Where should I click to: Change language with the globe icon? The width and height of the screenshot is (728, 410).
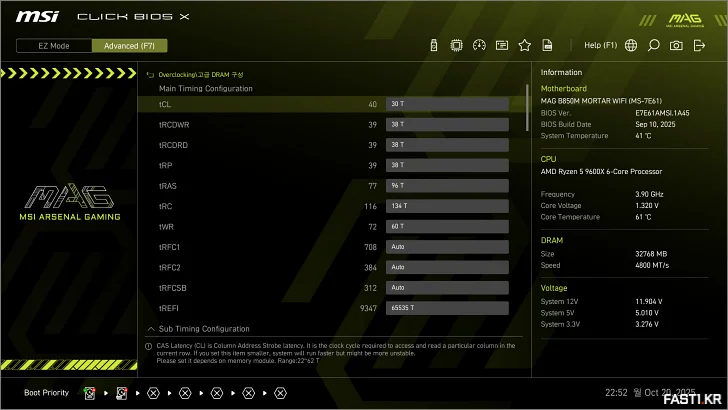(x=631, y=46)
